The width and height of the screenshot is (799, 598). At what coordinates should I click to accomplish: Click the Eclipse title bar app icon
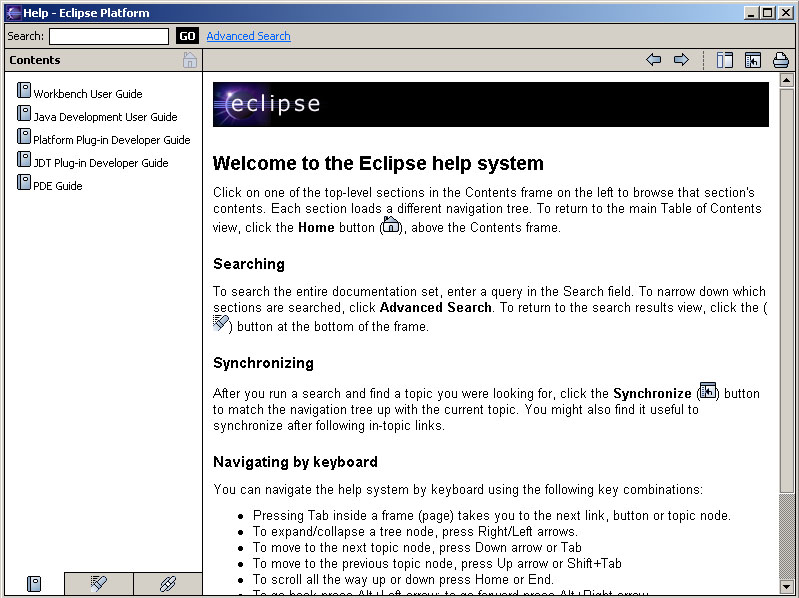pyautogui.click(x=14, y=13)
